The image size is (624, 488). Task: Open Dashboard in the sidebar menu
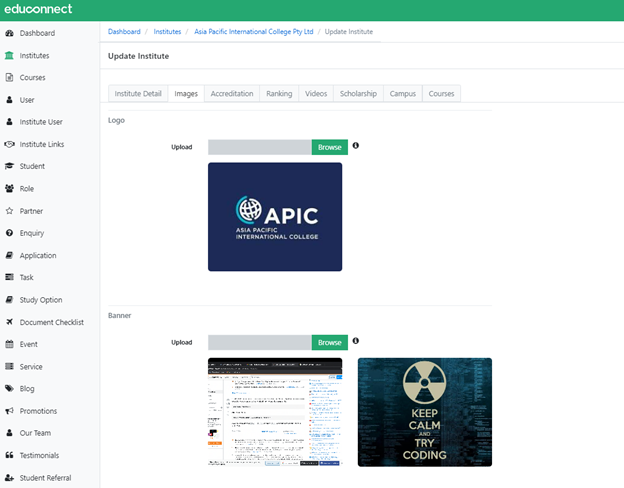37,33
